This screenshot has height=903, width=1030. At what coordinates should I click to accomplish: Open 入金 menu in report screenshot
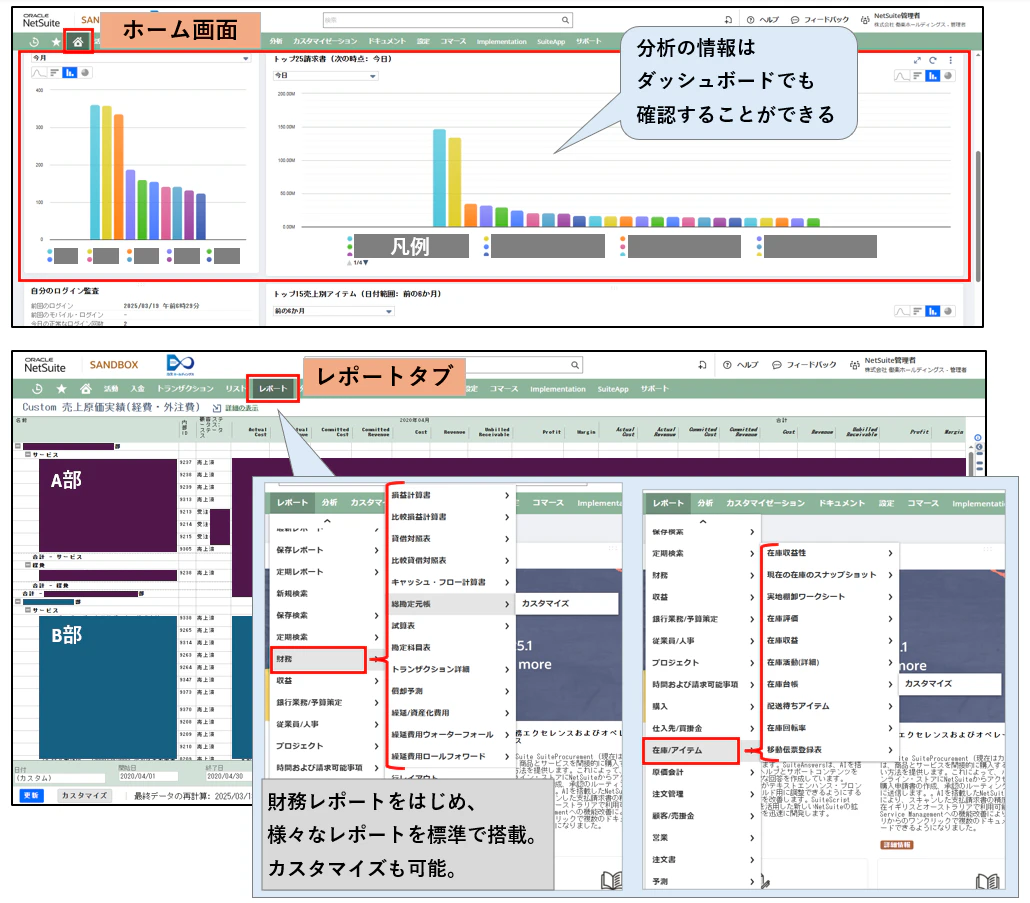click(137, 389)
